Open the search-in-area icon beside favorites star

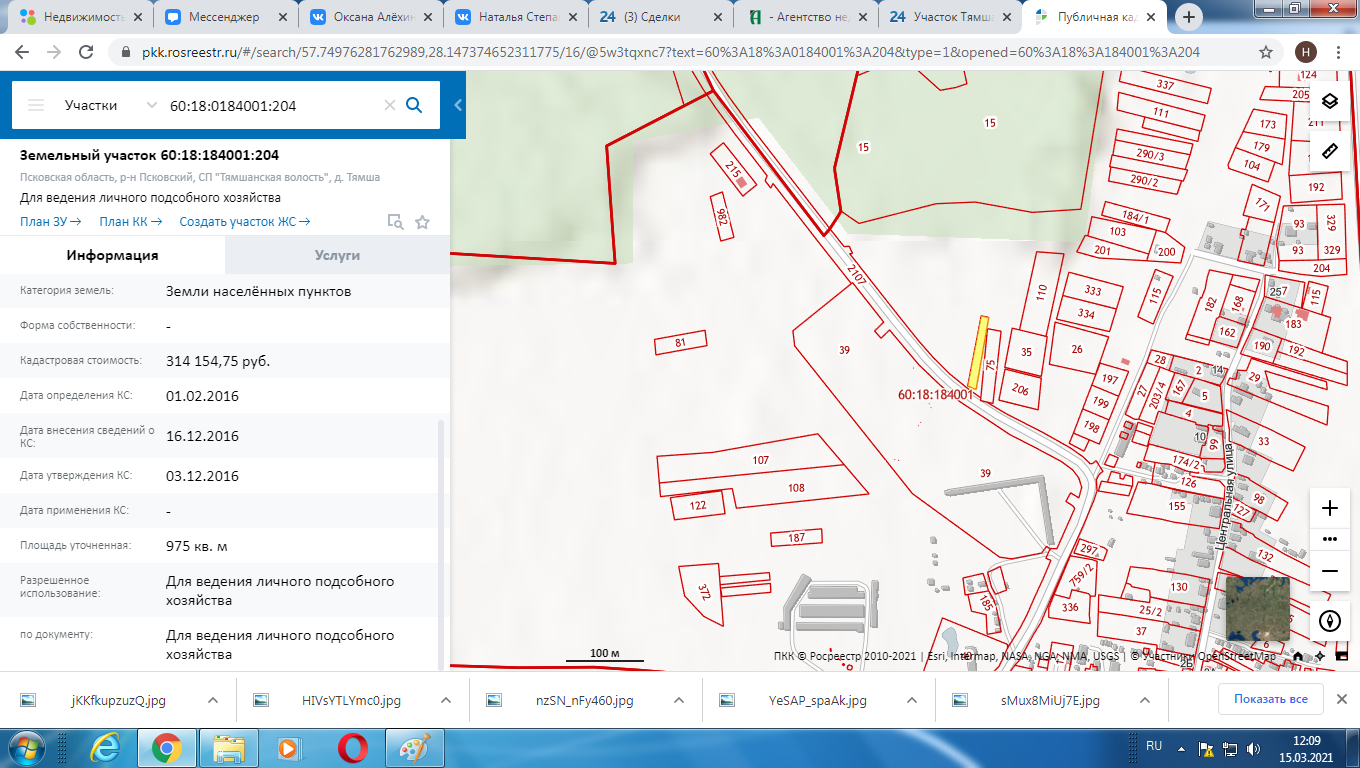(x=395, y=222)
